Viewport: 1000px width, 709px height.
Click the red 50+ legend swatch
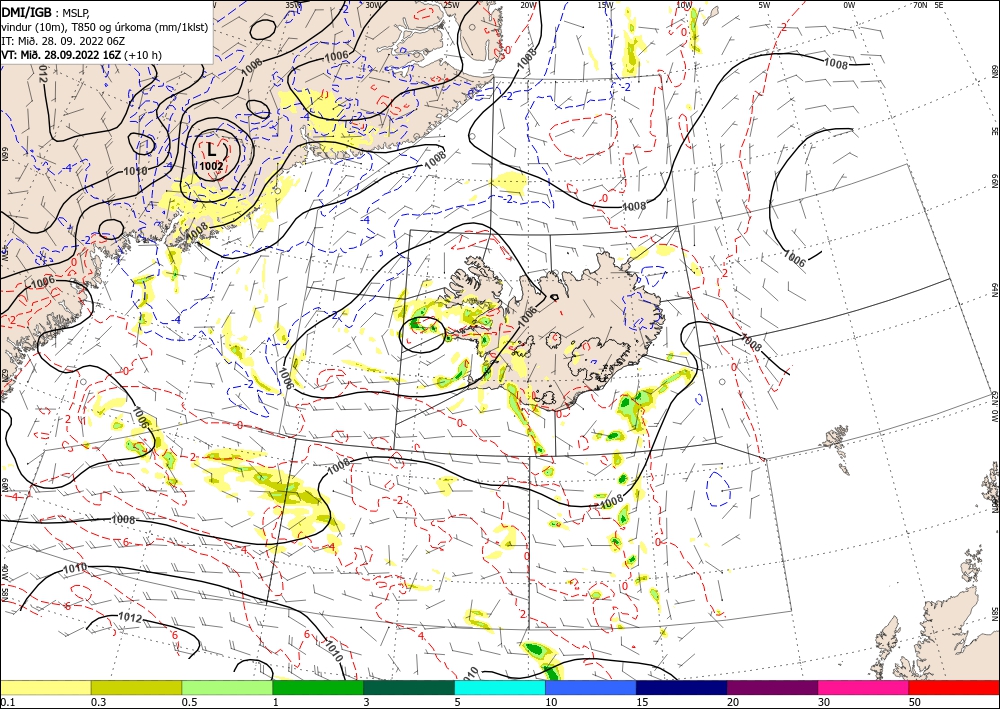pyautogui.click(x=954, y=688)
